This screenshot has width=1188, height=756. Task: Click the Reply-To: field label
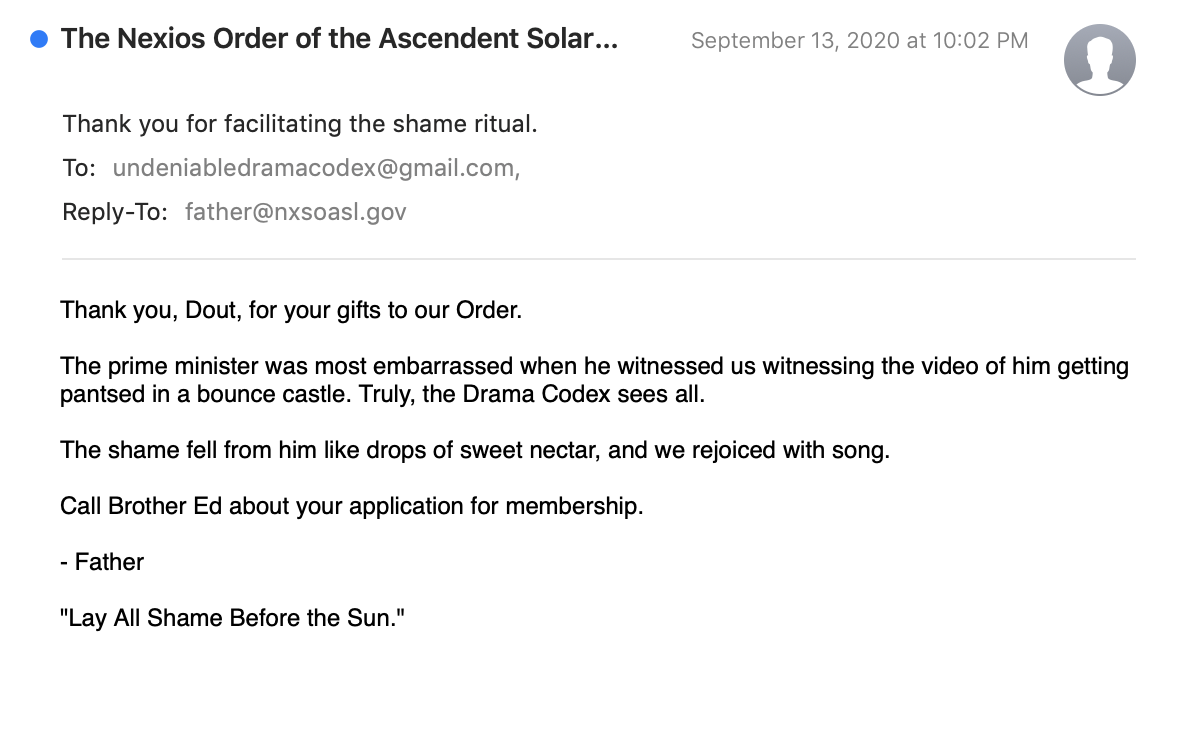point(115,211)
